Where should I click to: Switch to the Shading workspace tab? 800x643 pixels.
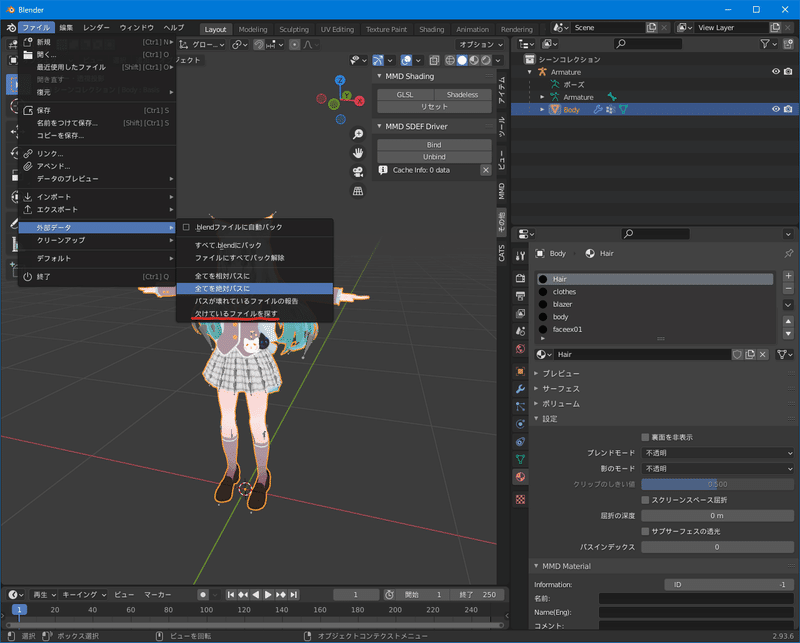point(432,30)
